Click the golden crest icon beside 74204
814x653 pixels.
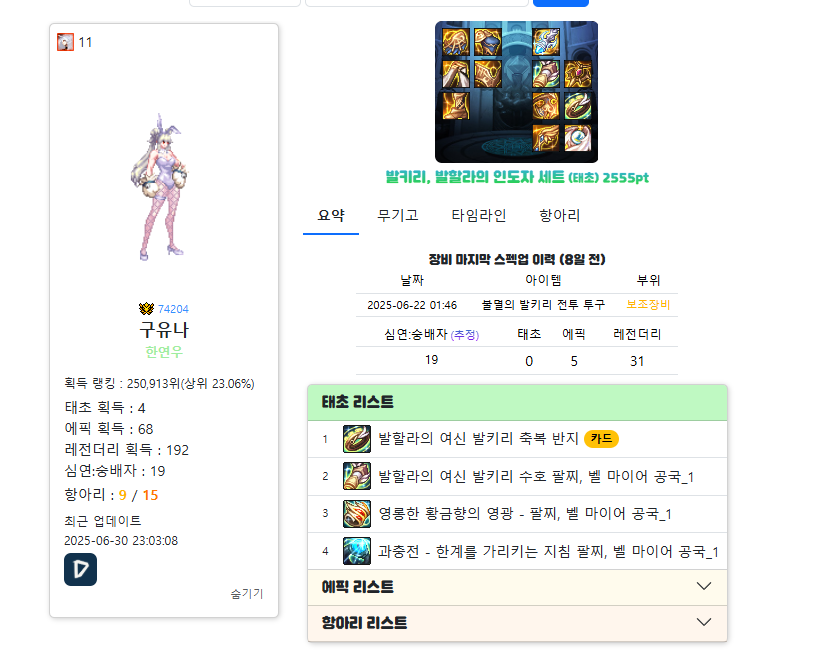(x=146, y=309)
